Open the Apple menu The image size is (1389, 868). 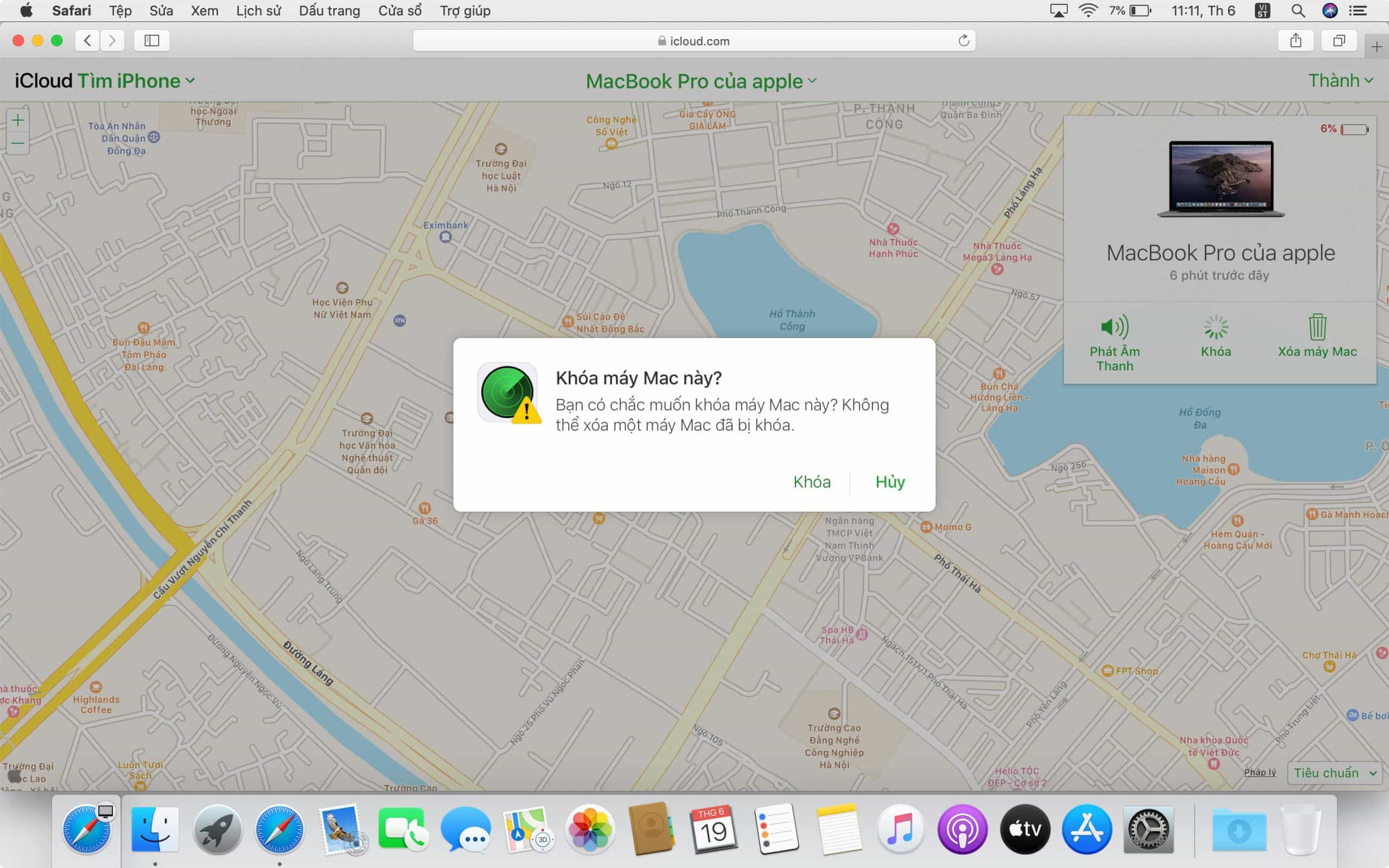tap(27, 10)
